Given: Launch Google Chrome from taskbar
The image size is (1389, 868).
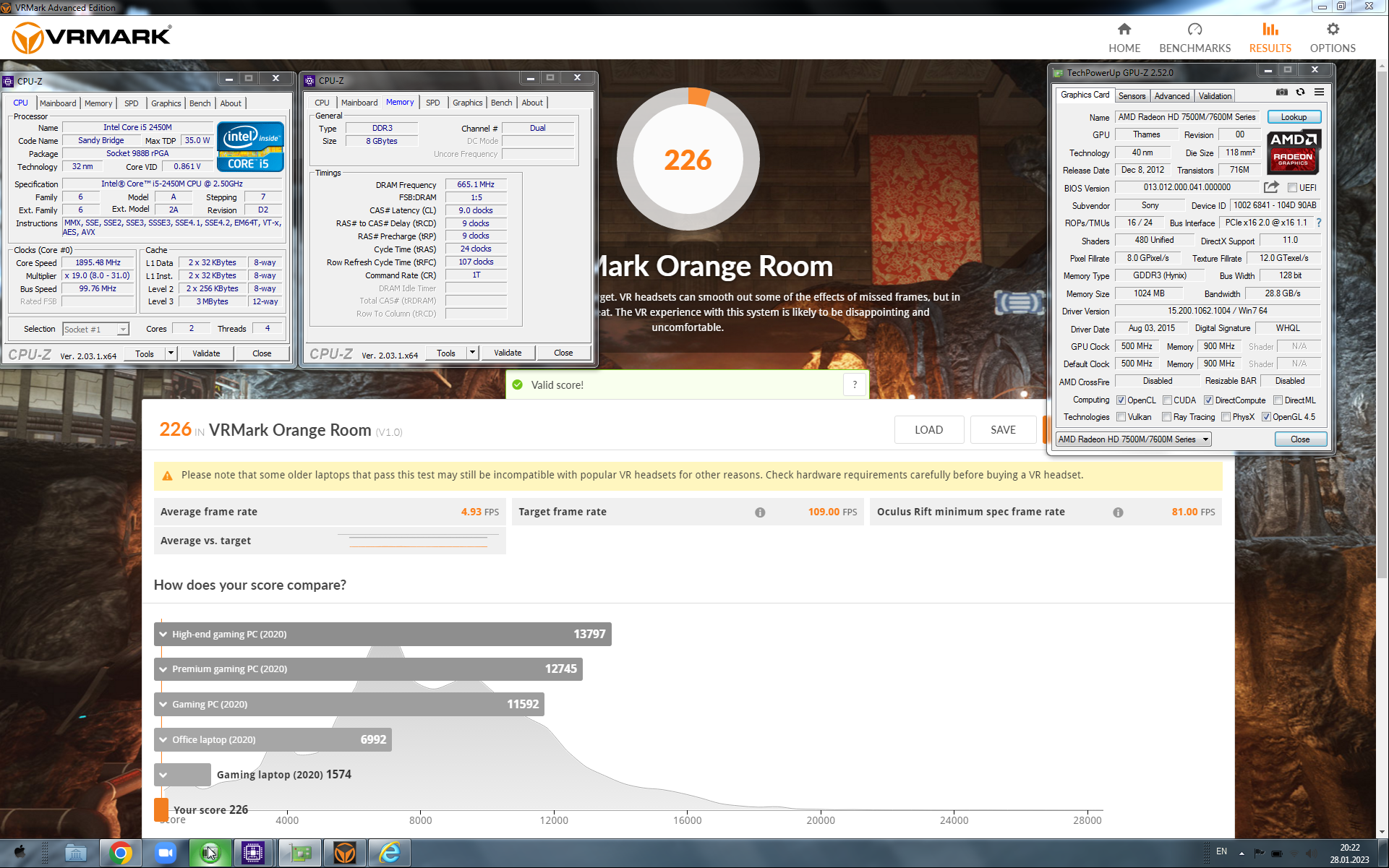Looking at the screenshot, I should (x=121, y=853).
